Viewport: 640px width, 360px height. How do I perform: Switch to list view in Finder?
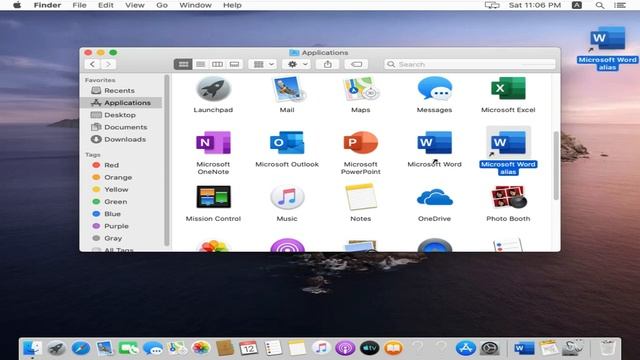pos(200,64)
